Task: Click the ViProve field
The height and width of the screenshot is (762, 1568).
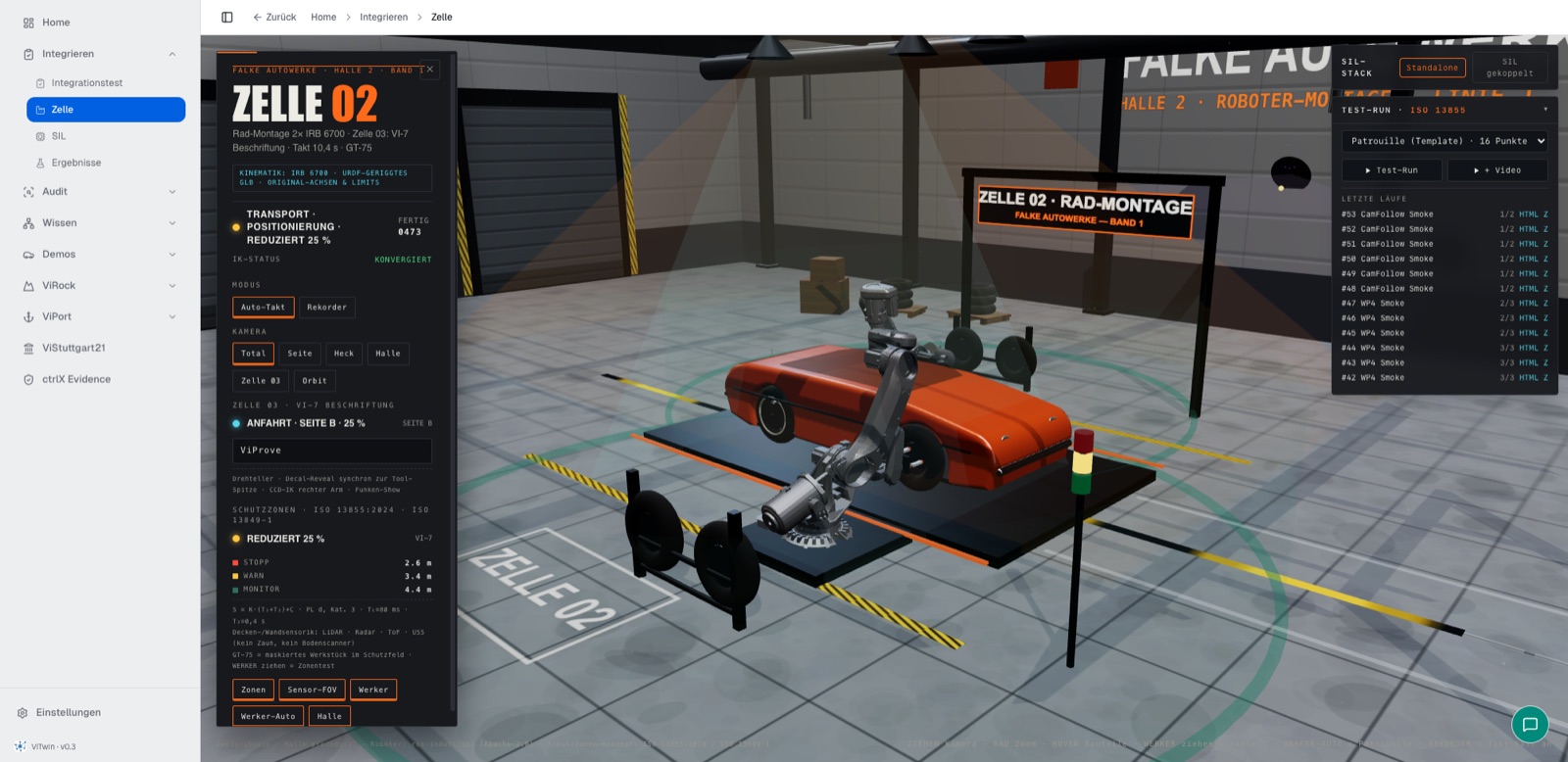Action: tap(332, 451)
